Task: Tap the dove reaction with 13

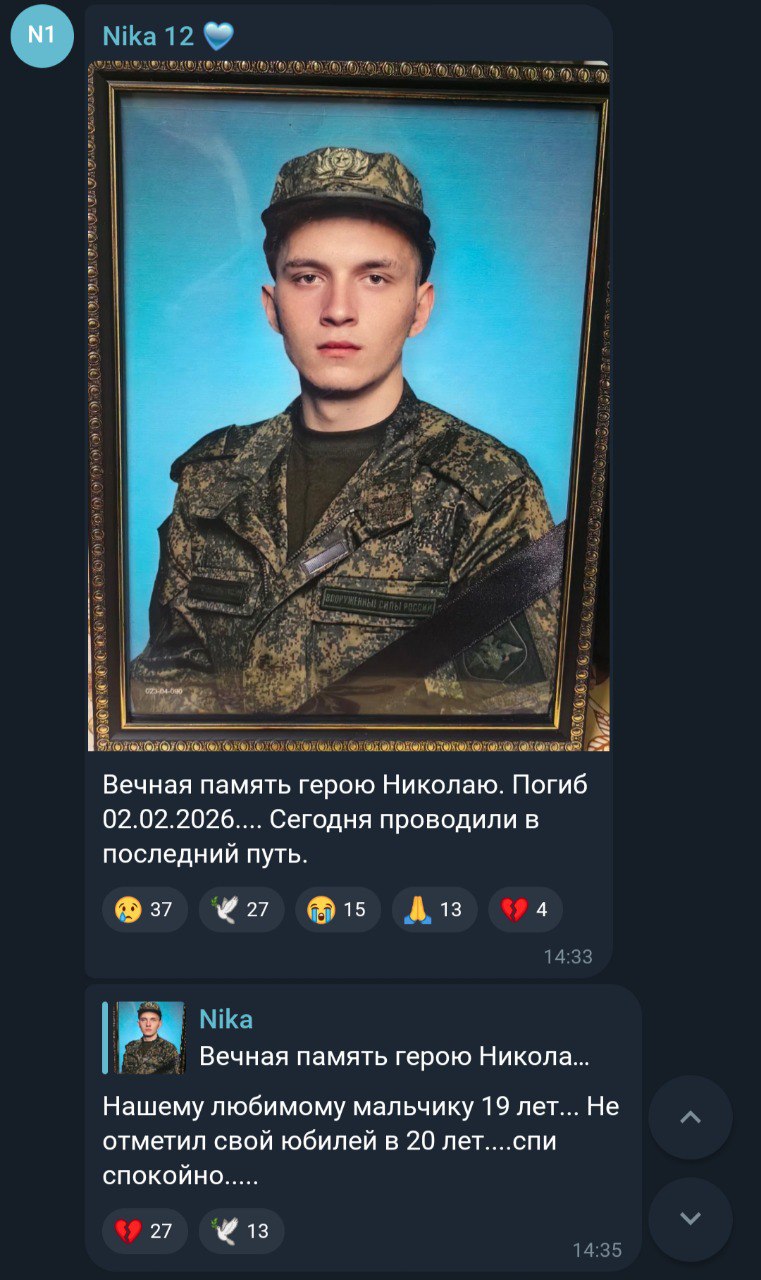Action: [241, 1231]
